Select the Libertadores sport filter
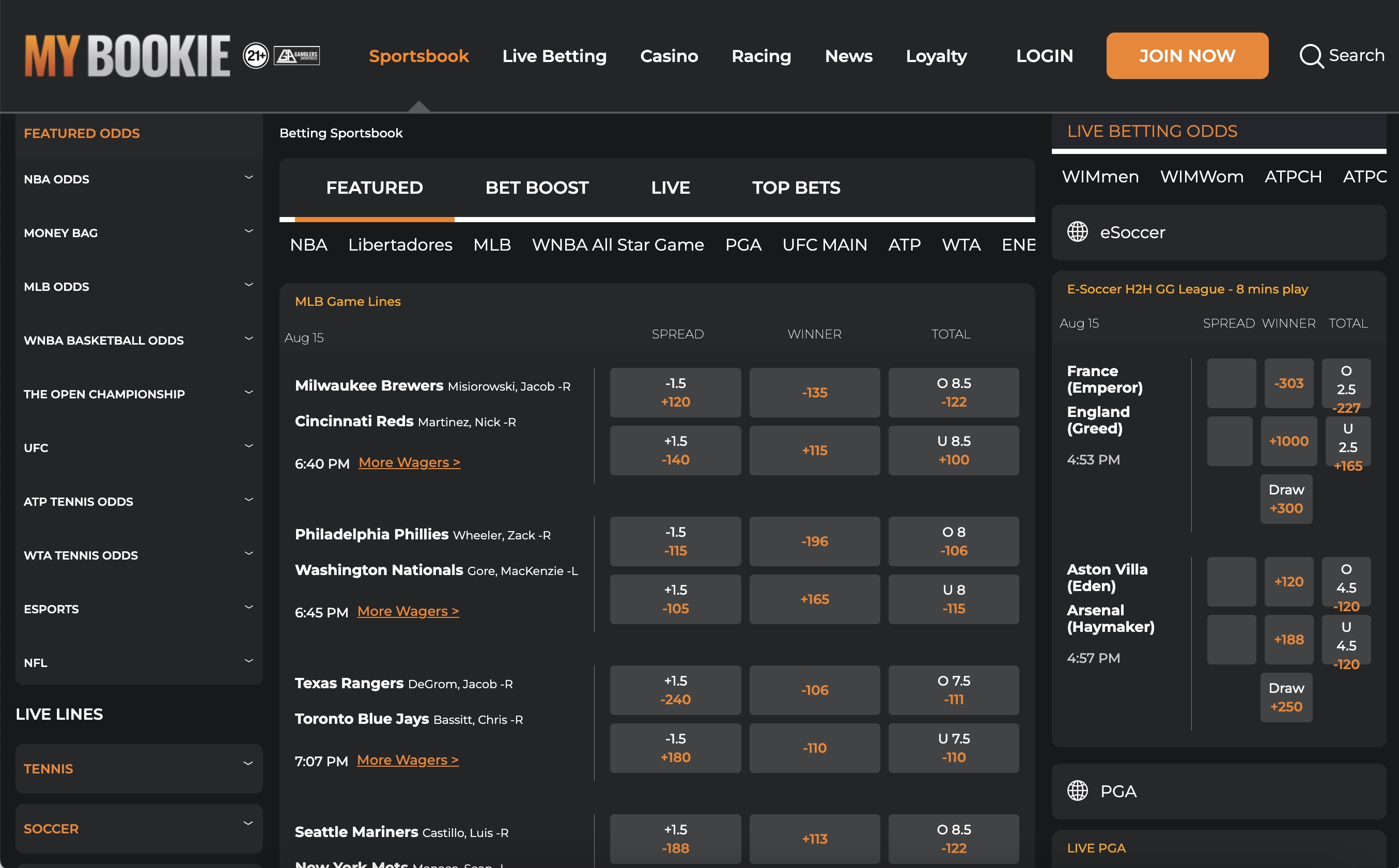 (x=400, y=244)
